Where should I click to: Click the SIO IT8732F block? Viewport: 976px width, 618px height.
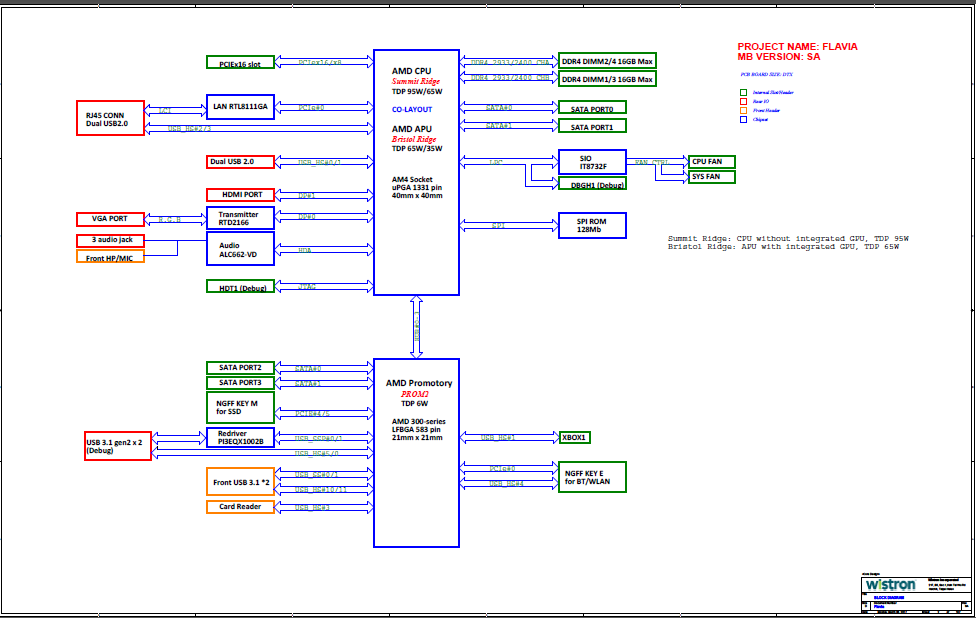(592, 161)
